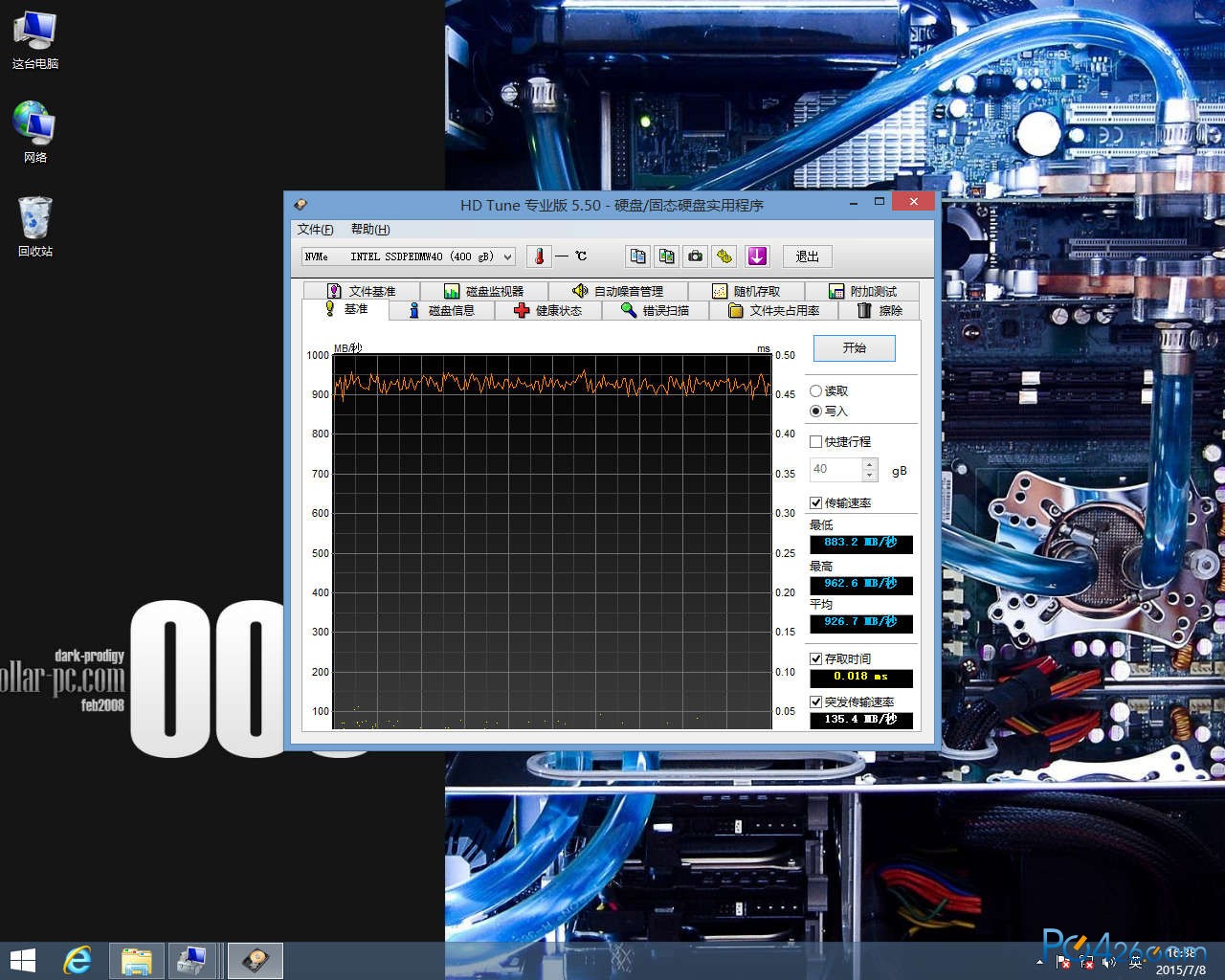
Task: Save screenshot with the camera icon
Action: (x=696, y=256)
